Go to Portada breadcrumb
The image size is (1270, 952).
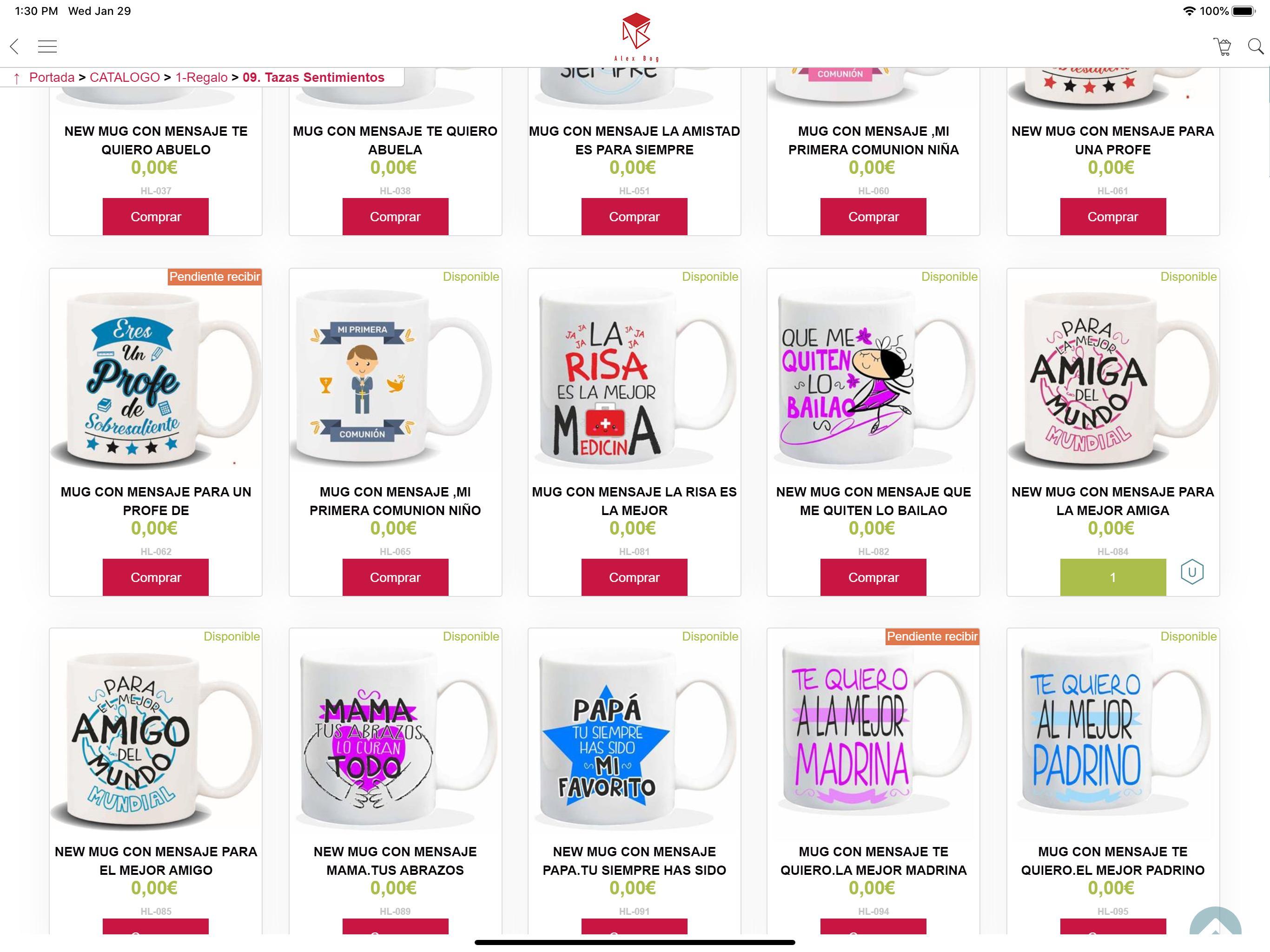point(52,78)
